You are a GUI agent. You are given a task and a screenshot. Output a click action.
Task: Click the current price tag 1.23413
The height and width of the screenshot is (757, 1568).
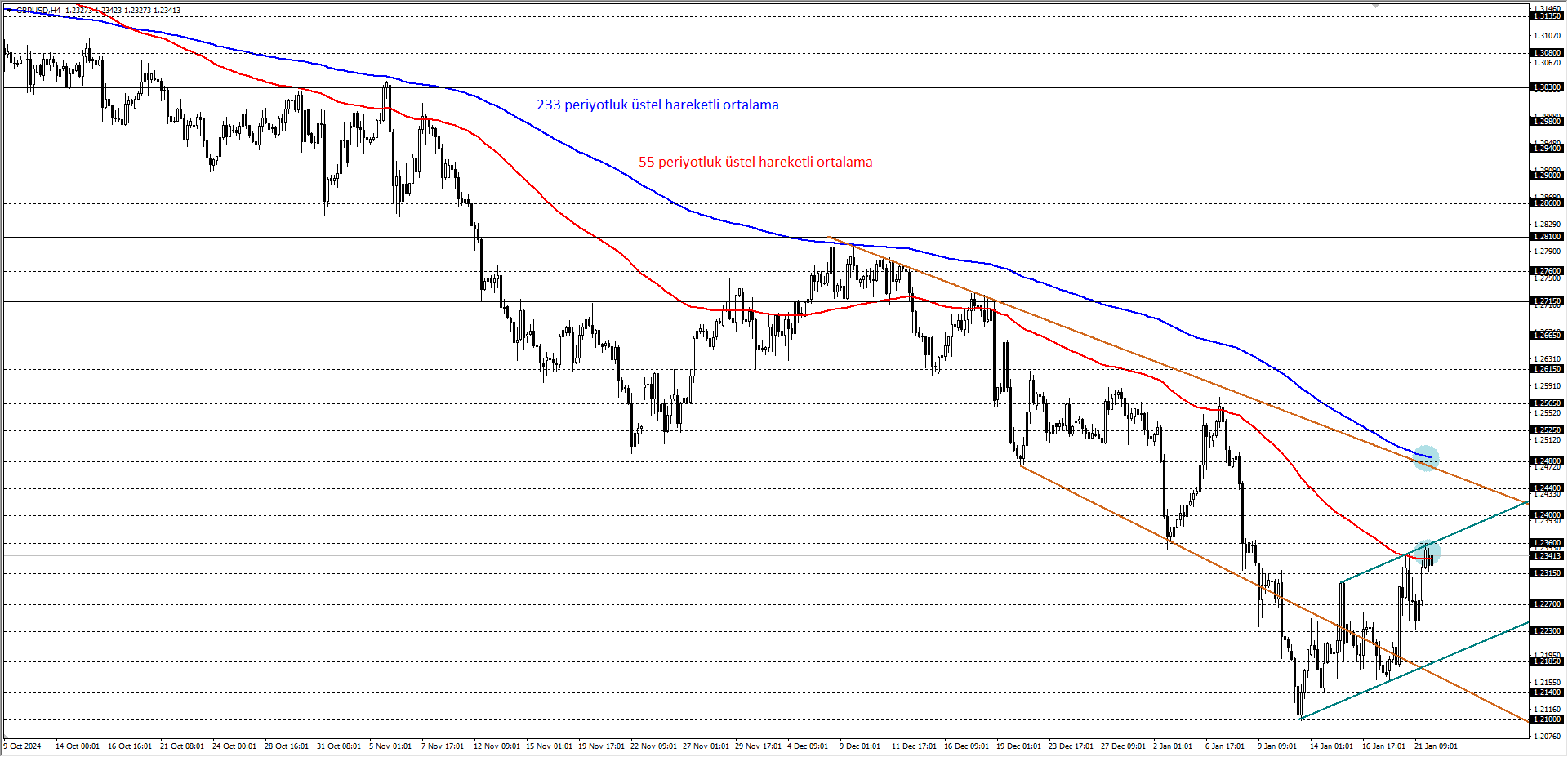1547,556
